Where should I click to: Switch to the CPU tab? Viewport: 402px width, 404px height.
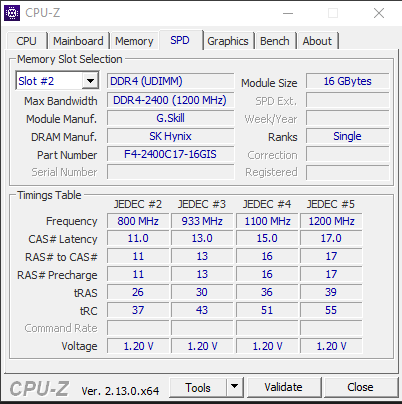[26, 41]
